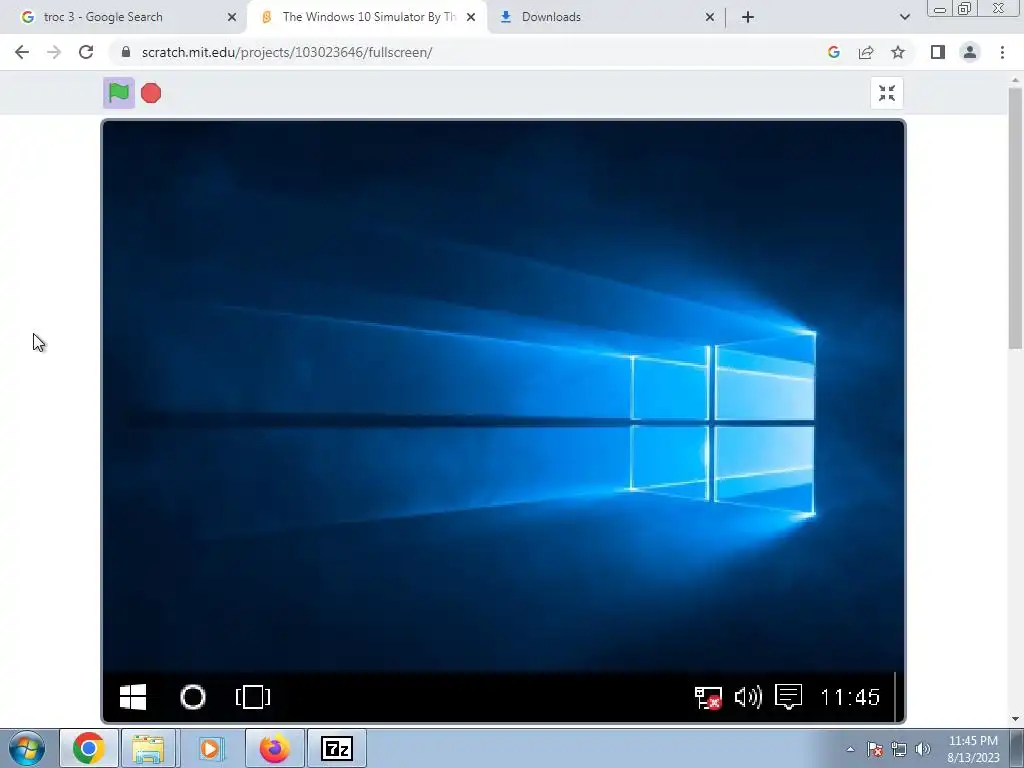This screenshot has height=768, width=1024.
Task: Close the Downloads tab
Action: pyautogui.click(x=710, y=17)
